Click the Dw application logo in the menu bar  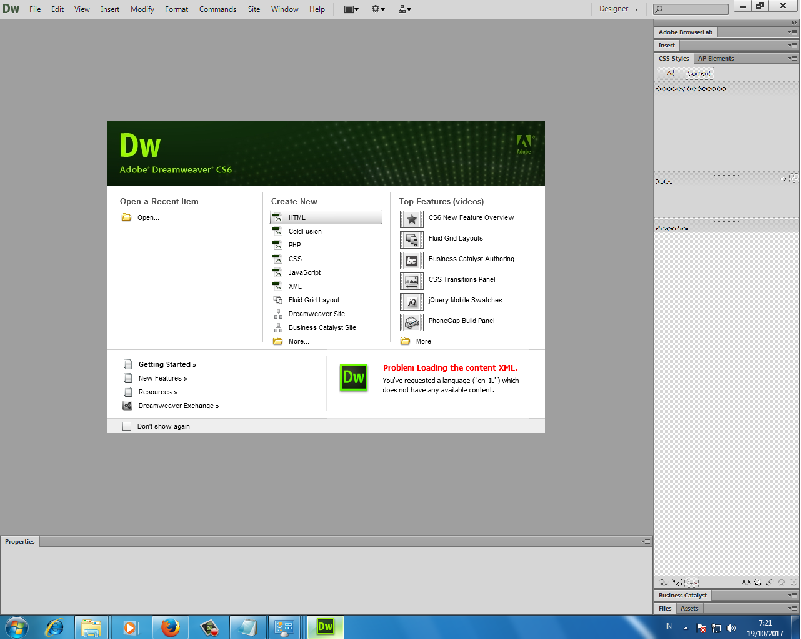[x=11, y=9]
